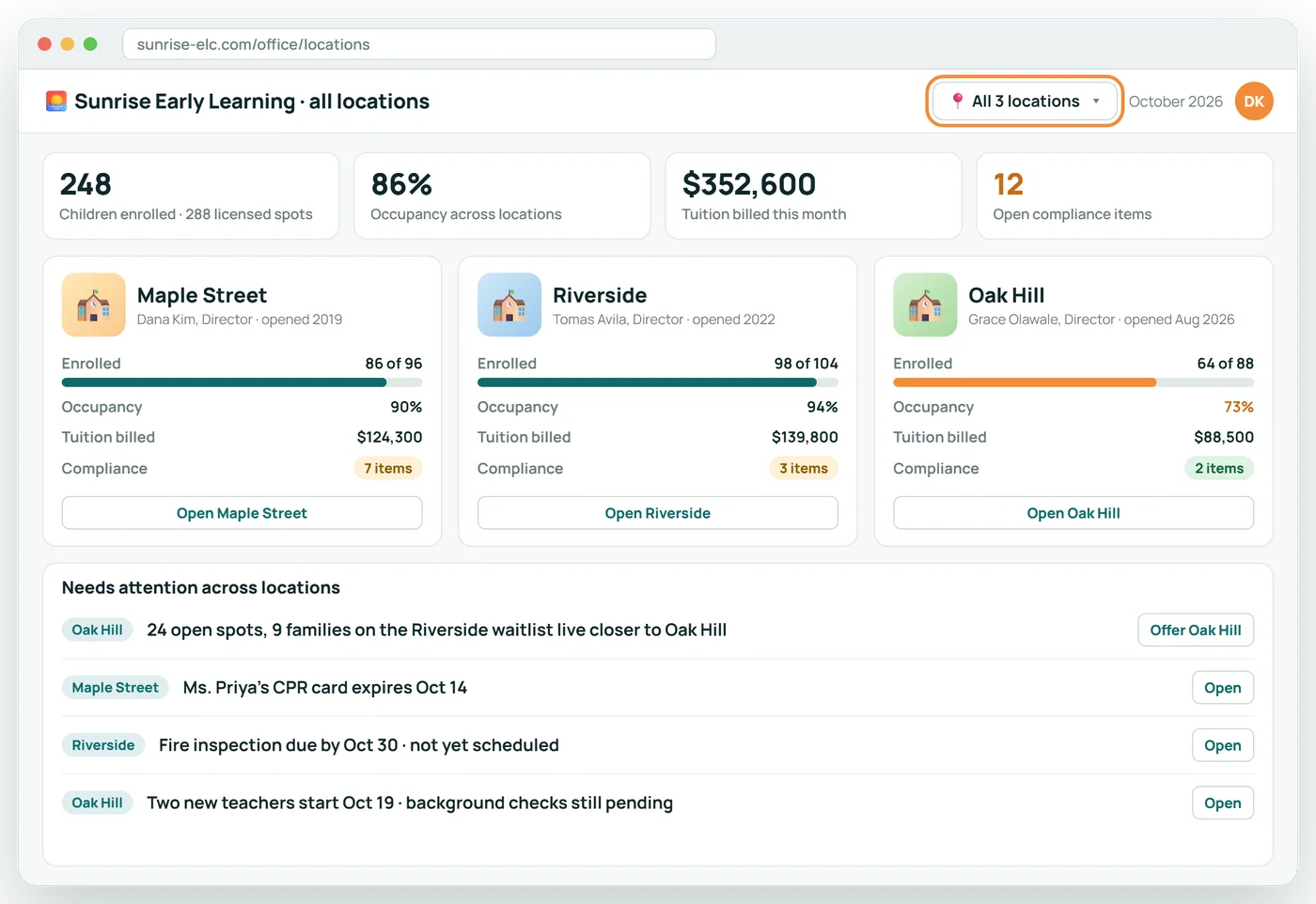Screen dimensions: 1316x904
Task: Click the Open Oak Hill button
Action: [1073, 513]
